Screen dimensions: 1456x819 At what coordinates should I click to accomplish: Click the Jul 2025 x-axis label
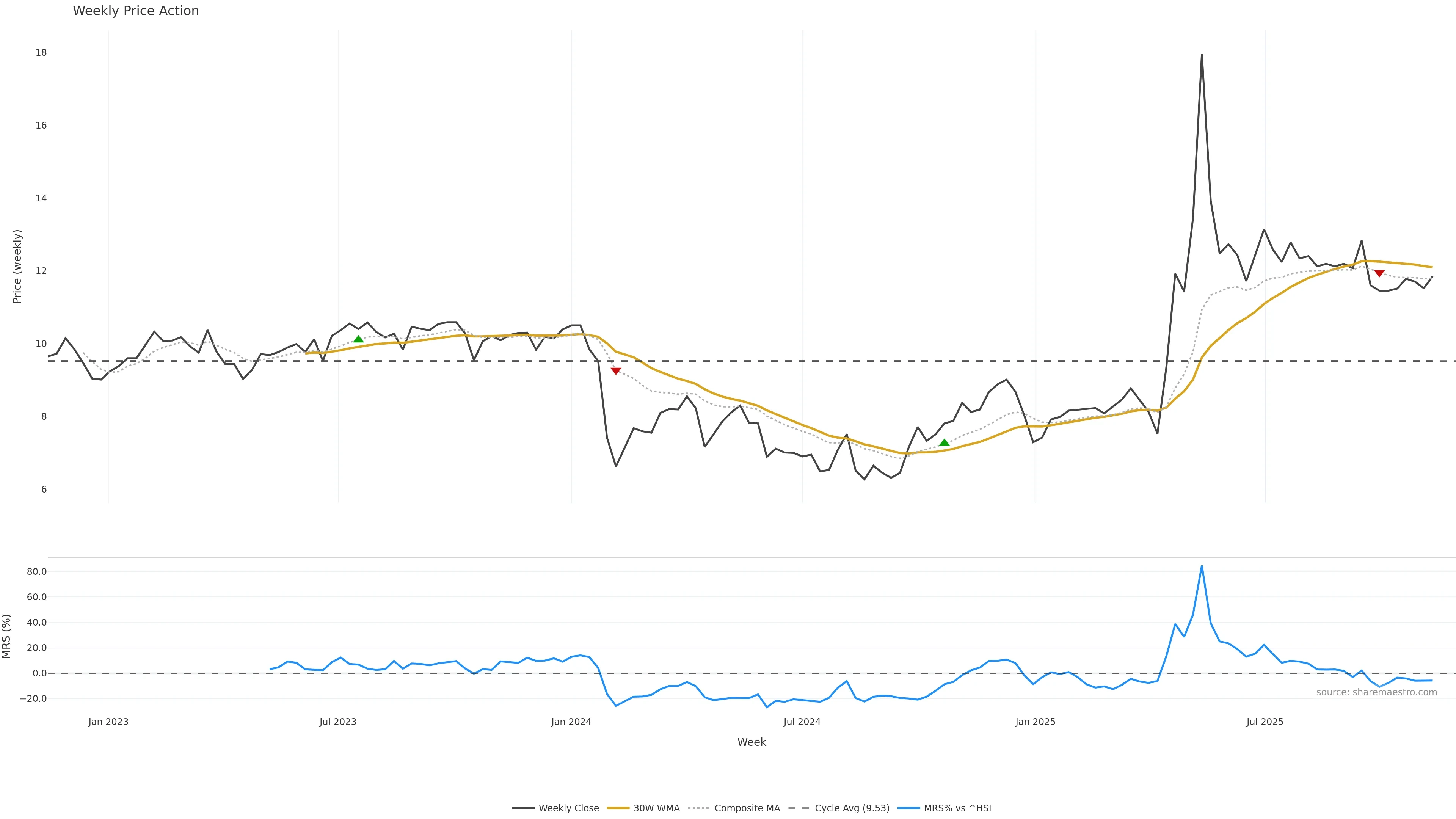click(1265, 722)
